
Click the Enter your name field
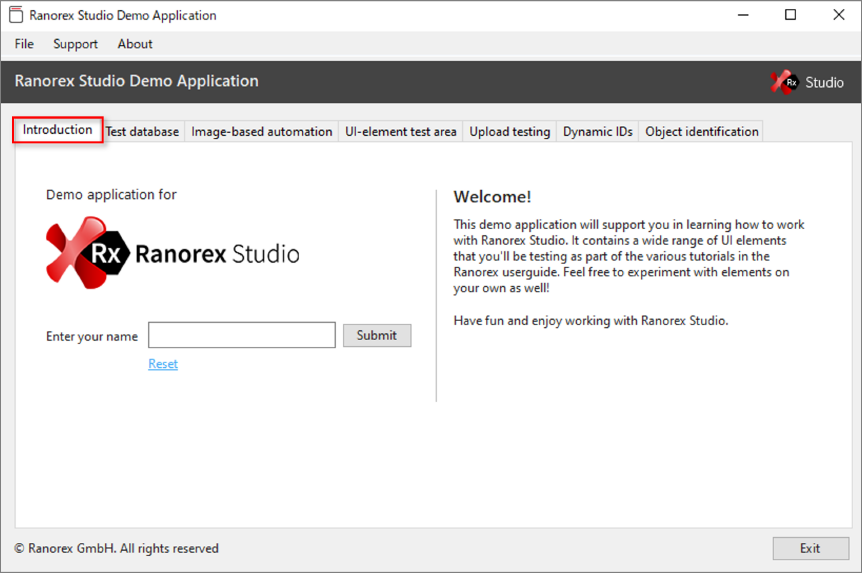pyautogui.click(x=242, y=335)
